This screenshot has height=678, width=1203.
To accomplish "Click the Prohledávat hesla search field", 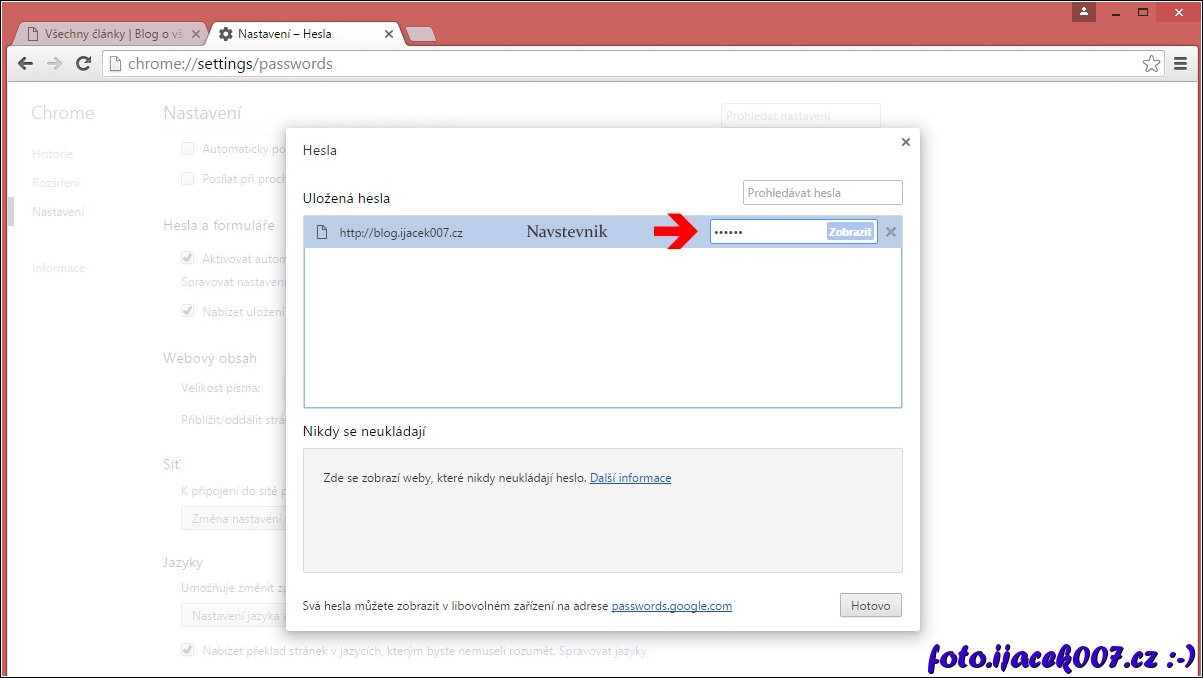I will [822, 192].
